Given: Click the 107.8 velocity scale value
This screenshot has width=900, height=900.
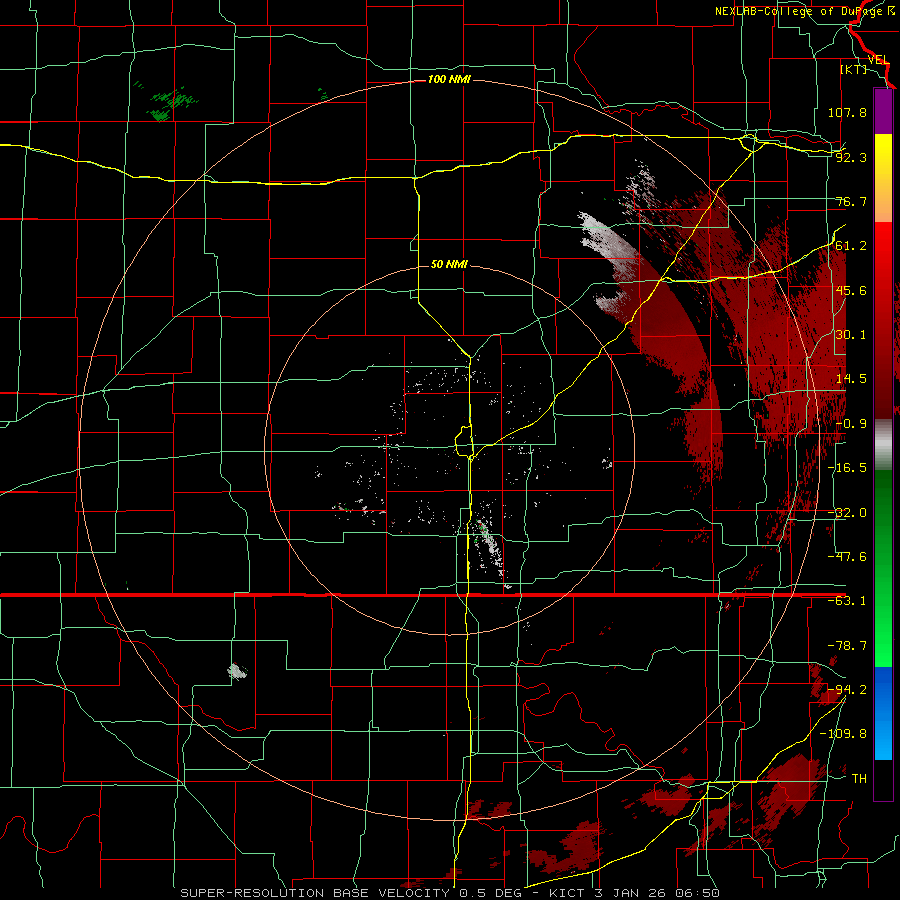Looking at the screenshot, I should 847,112.
